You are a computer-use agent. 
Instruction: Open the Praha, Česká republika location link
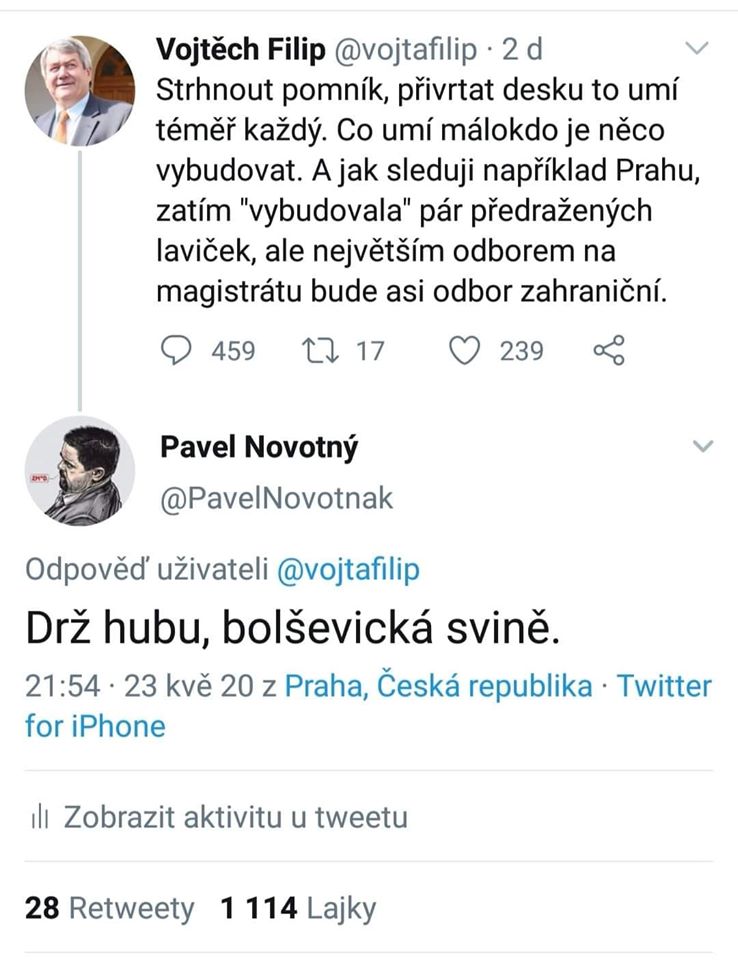coord(439,686)
